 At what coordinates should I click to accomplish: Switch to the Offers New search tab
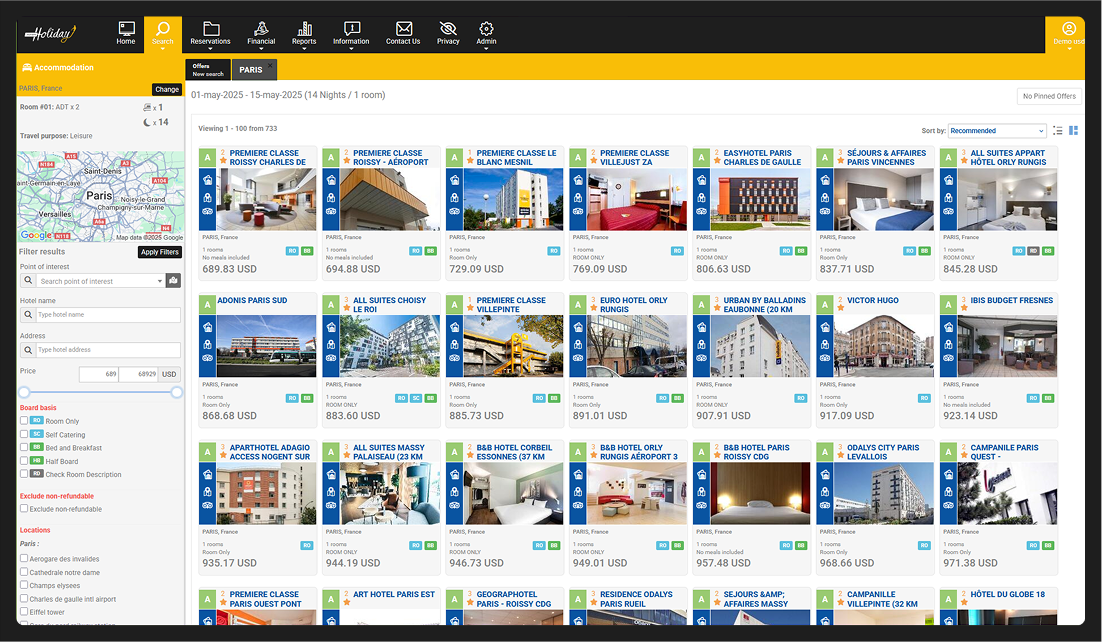pyautogui.click(x=208, y=70)
